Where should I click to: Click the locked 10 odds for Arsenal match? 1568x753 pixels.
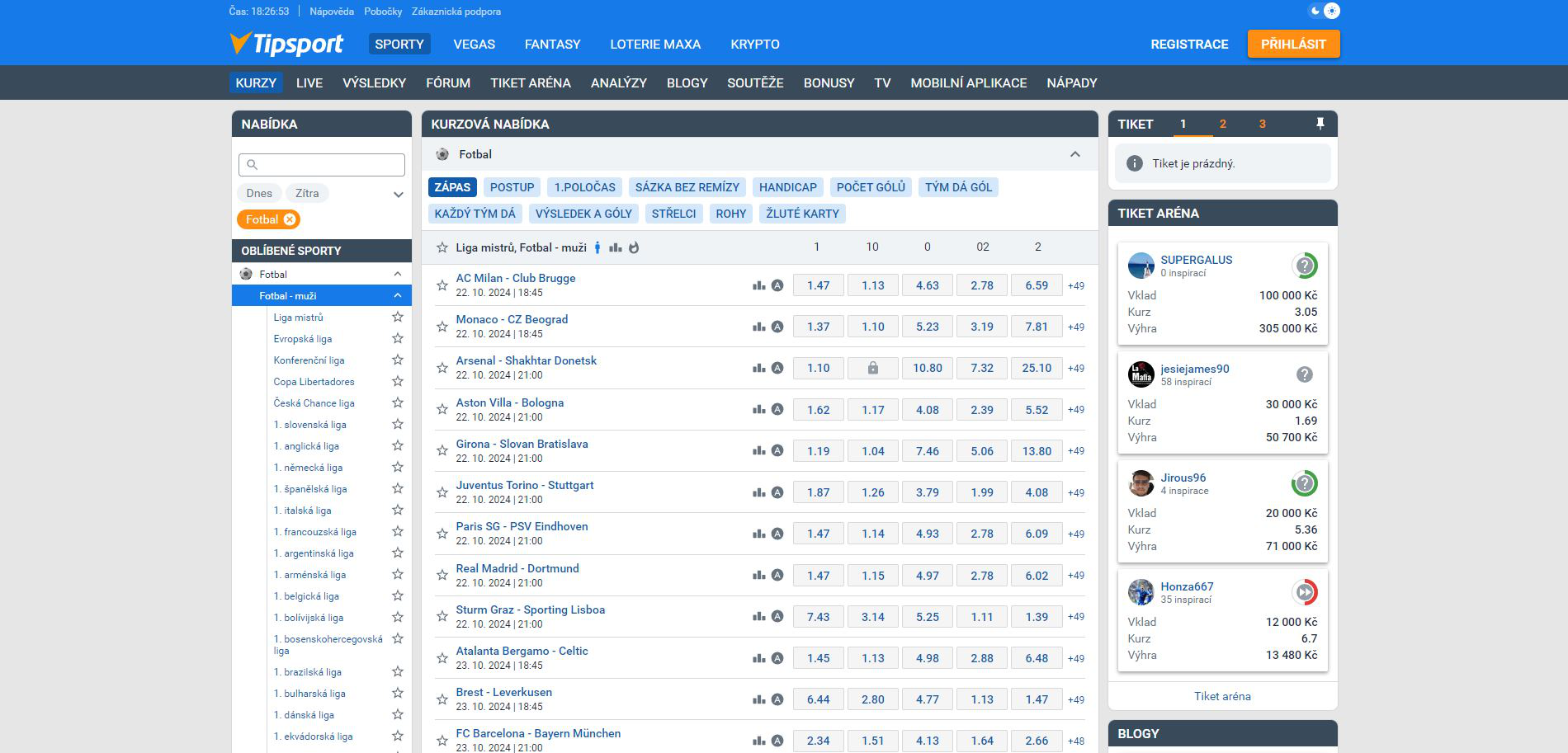click(x=873, y=368)
